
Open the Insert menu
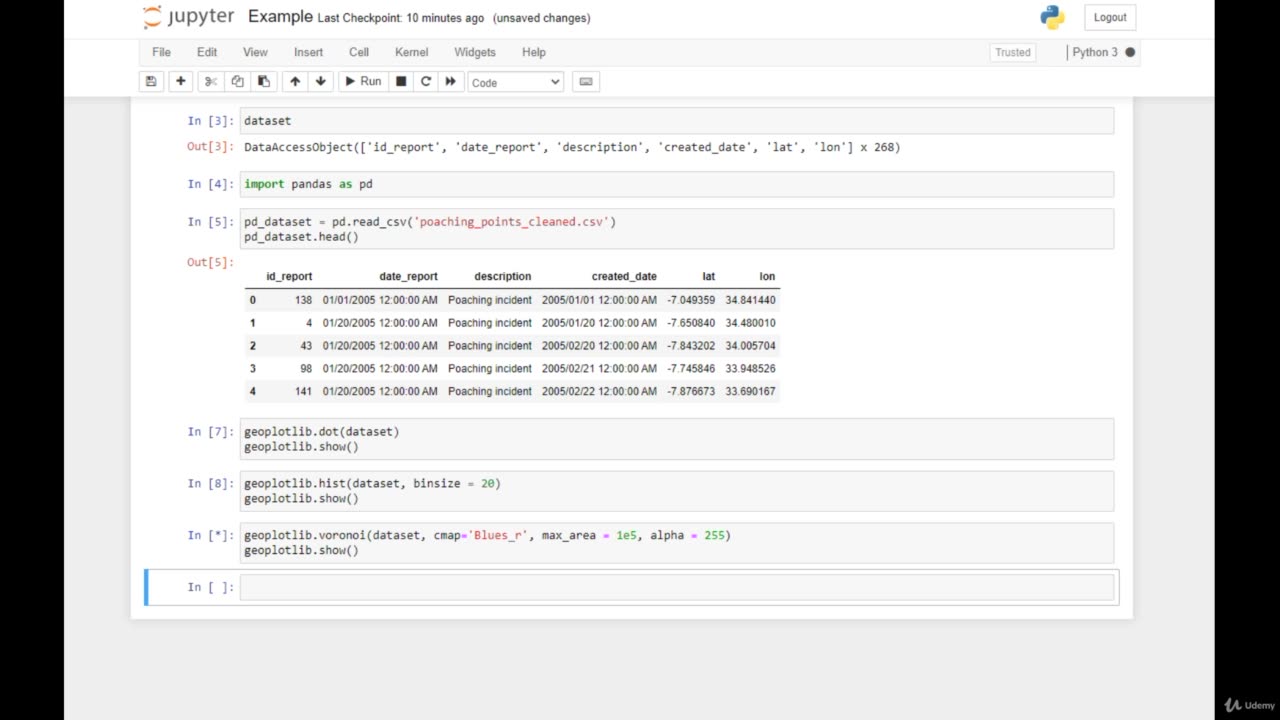click(x=308, y=52)
